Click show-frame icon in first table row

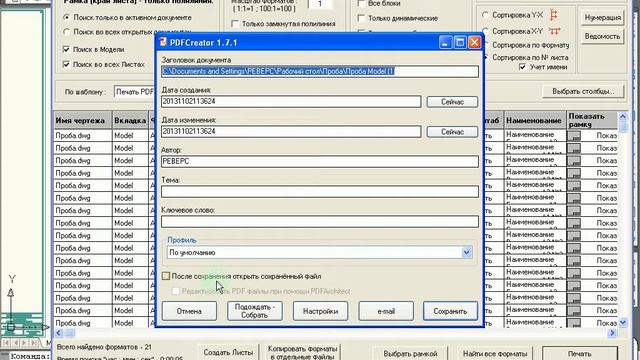click(574, 136)
